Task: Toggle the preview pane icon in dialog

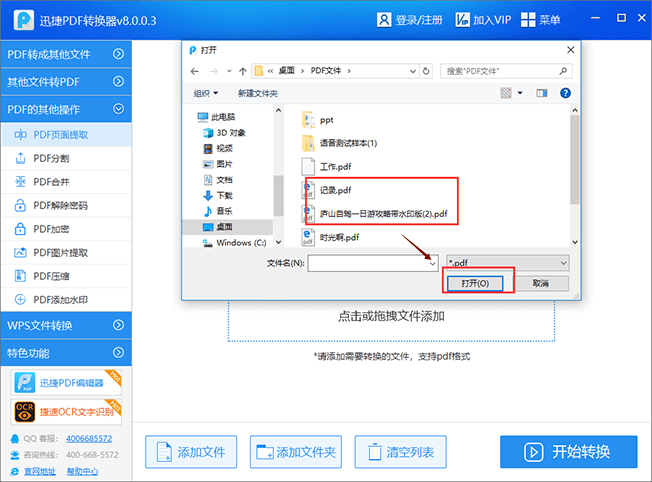Action: (543, 93)
